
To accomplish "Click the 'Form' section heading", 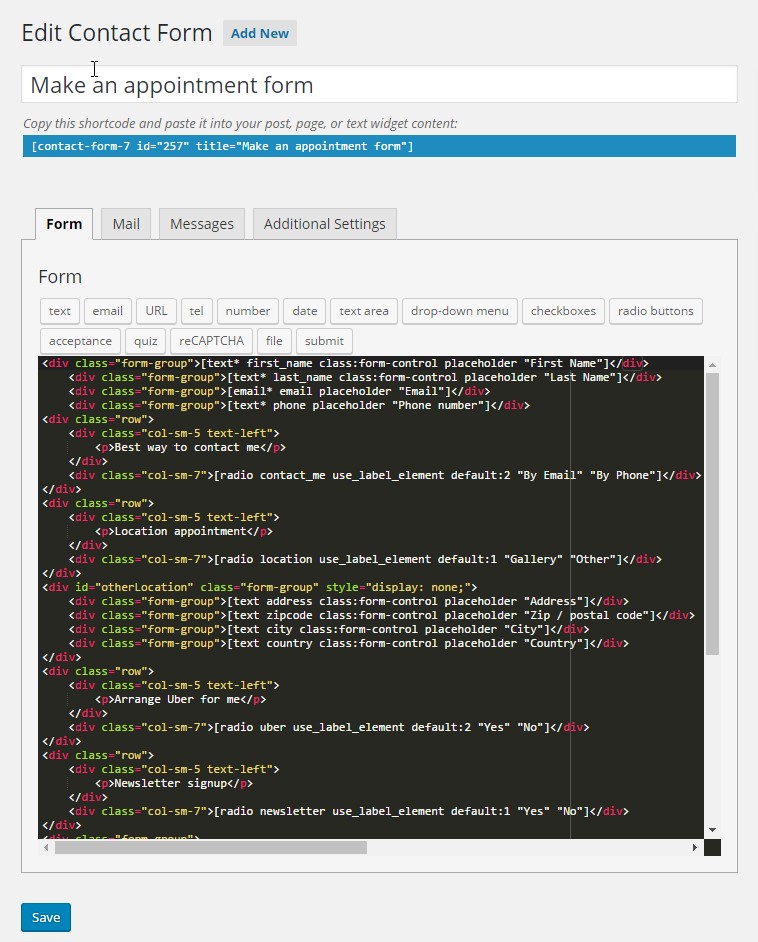I will tap(60, 276).
